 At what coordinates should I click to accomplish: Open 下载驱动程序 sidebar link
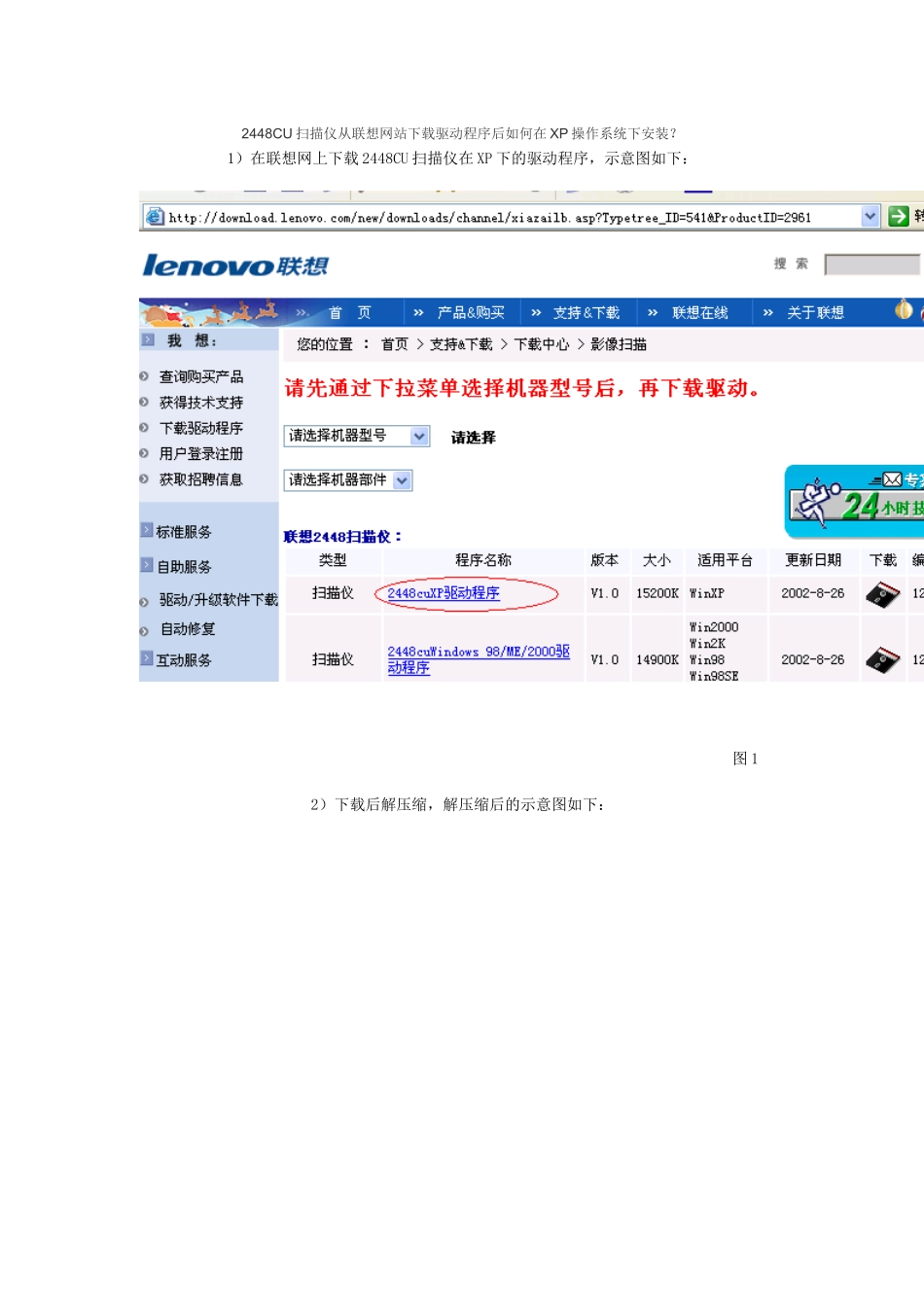click(201, 428)
